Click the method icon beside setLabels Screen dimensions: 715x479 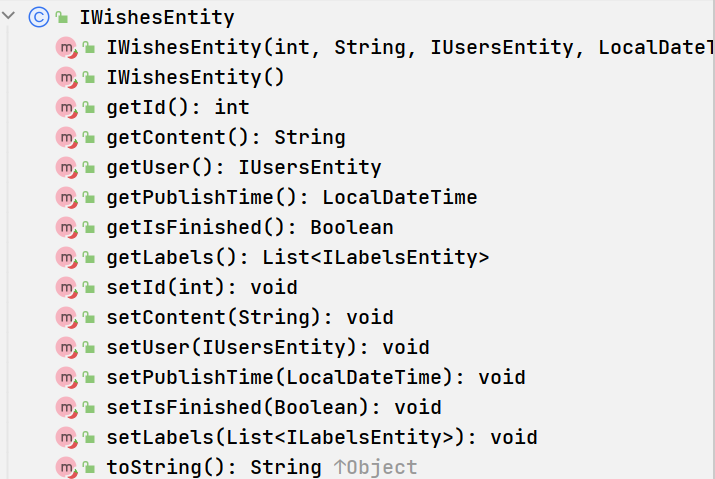click(66, 438)
